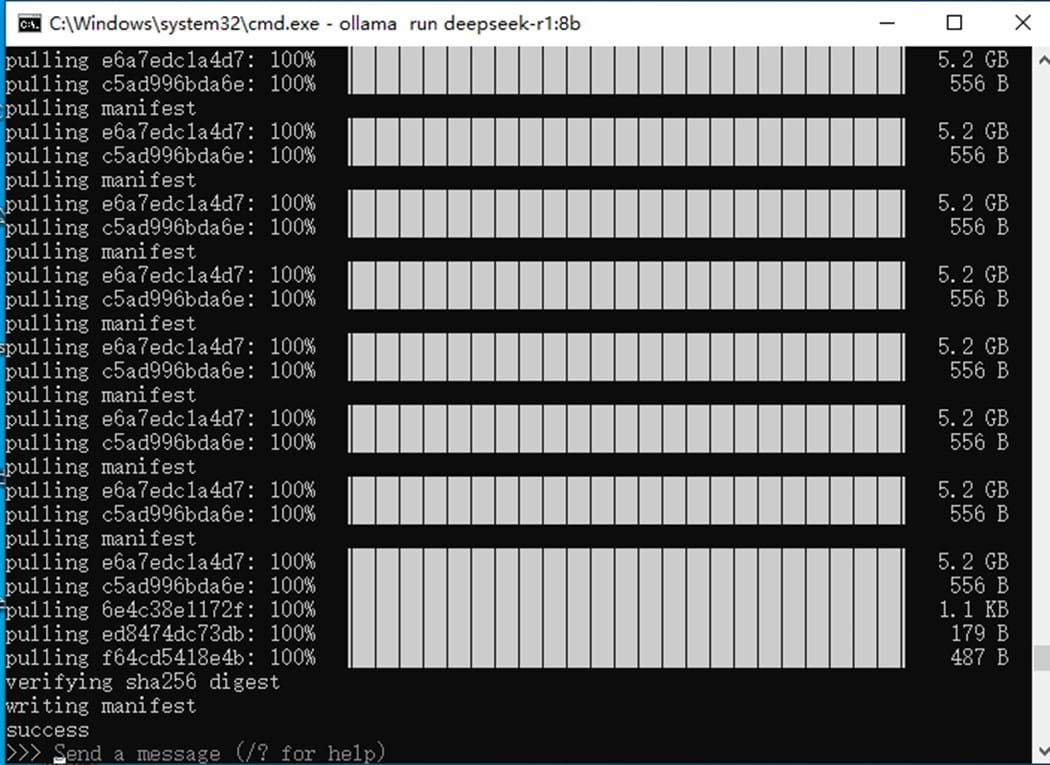The width and height of the screenshot is (1050, 765).
Task: Maximize the cmd.exe window
Action: pos(954,23)
